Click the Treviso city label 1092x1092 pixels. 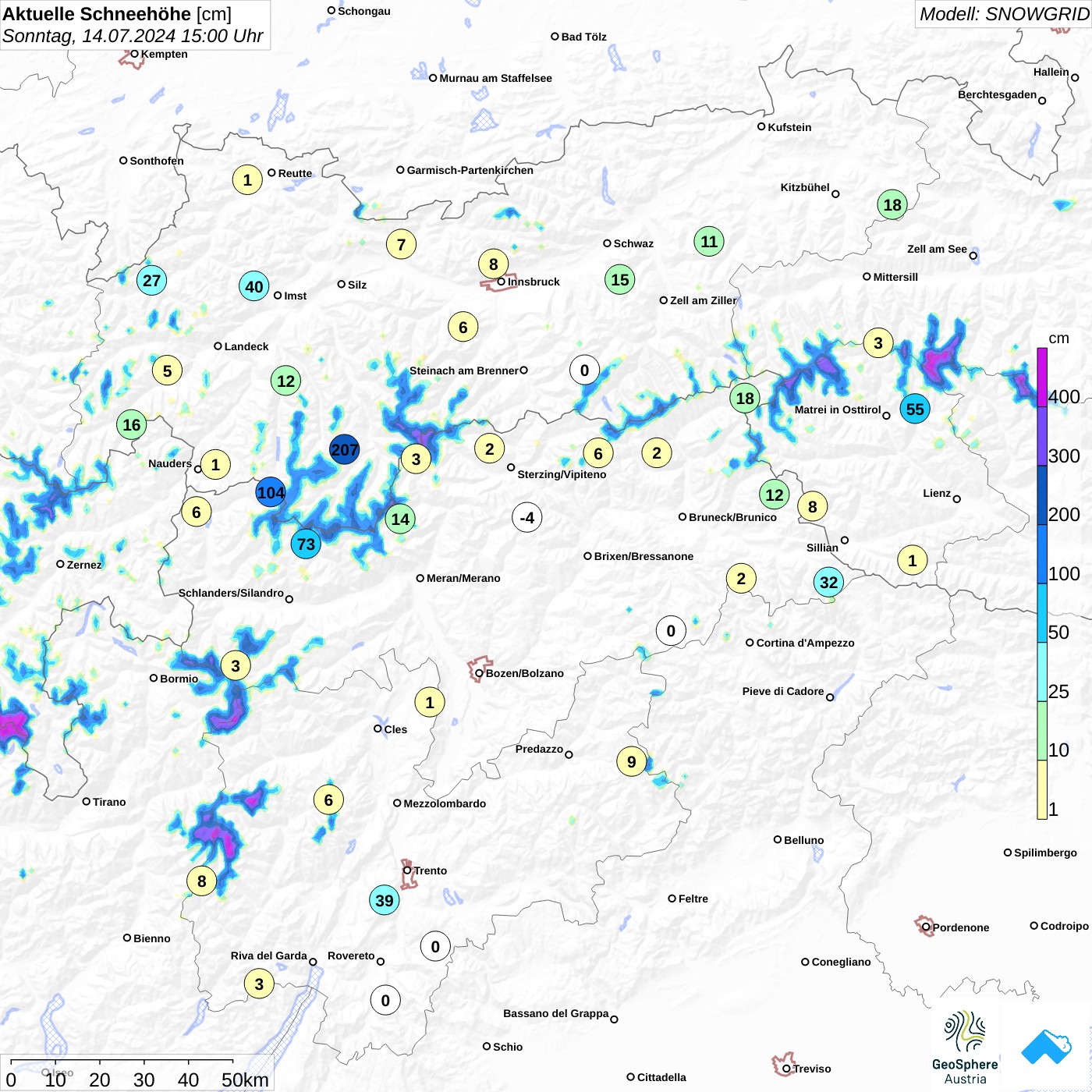(812, 1069)
